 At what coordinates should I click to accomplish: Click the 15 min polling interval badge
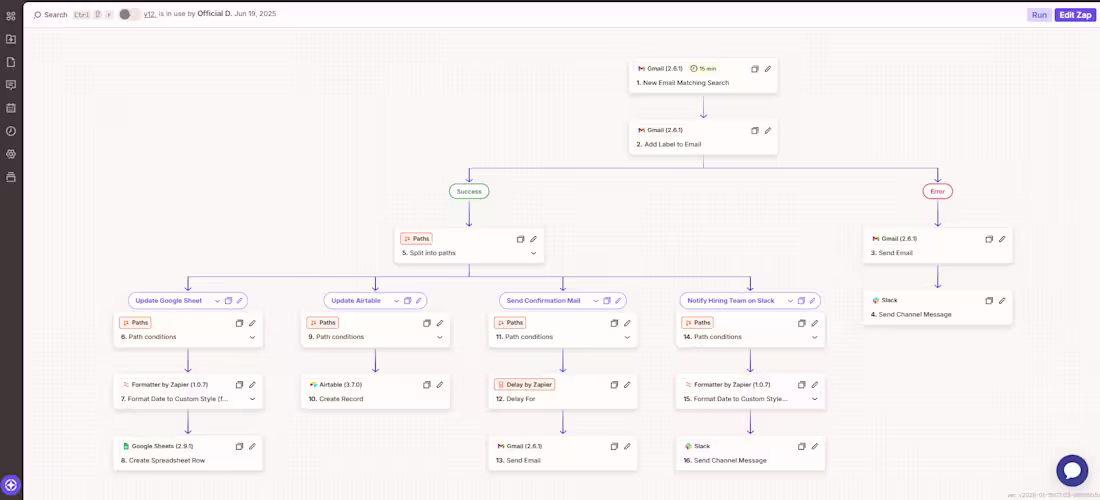click(705, 69)
